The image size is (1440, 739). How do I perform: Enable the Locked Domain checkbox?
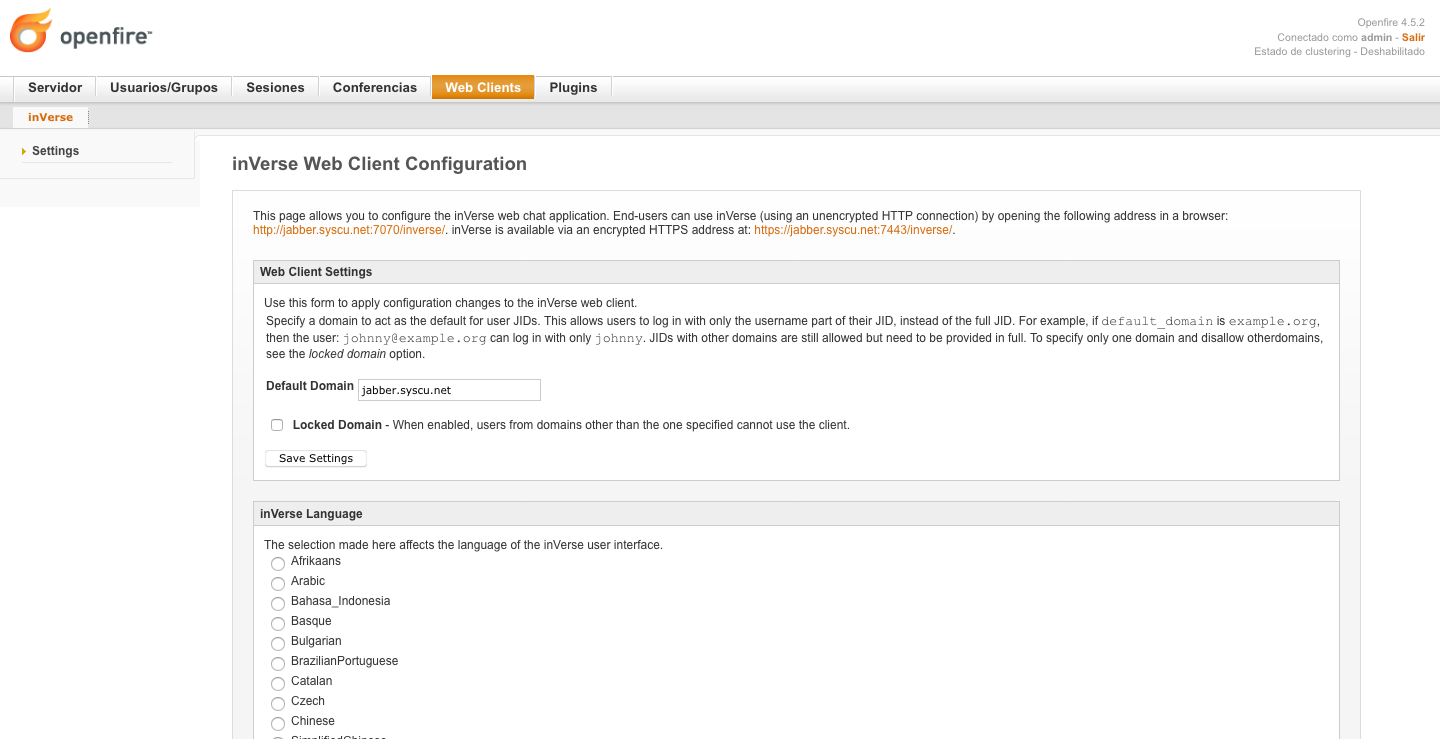(x=277, y=425)
